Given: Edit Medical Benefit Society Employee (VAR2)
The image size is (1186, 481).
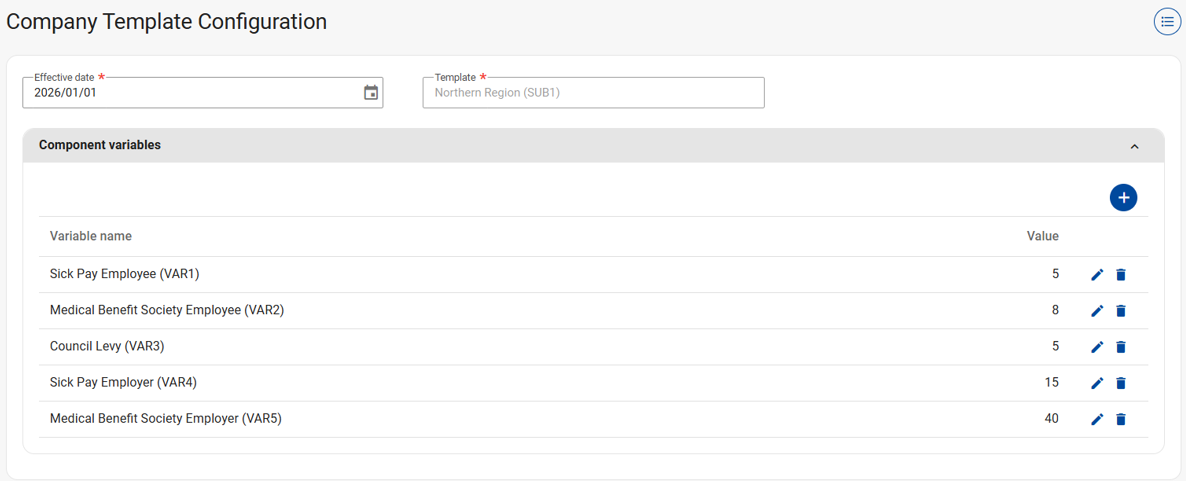Looking at the screenshot, I should tap(1097, 311).
